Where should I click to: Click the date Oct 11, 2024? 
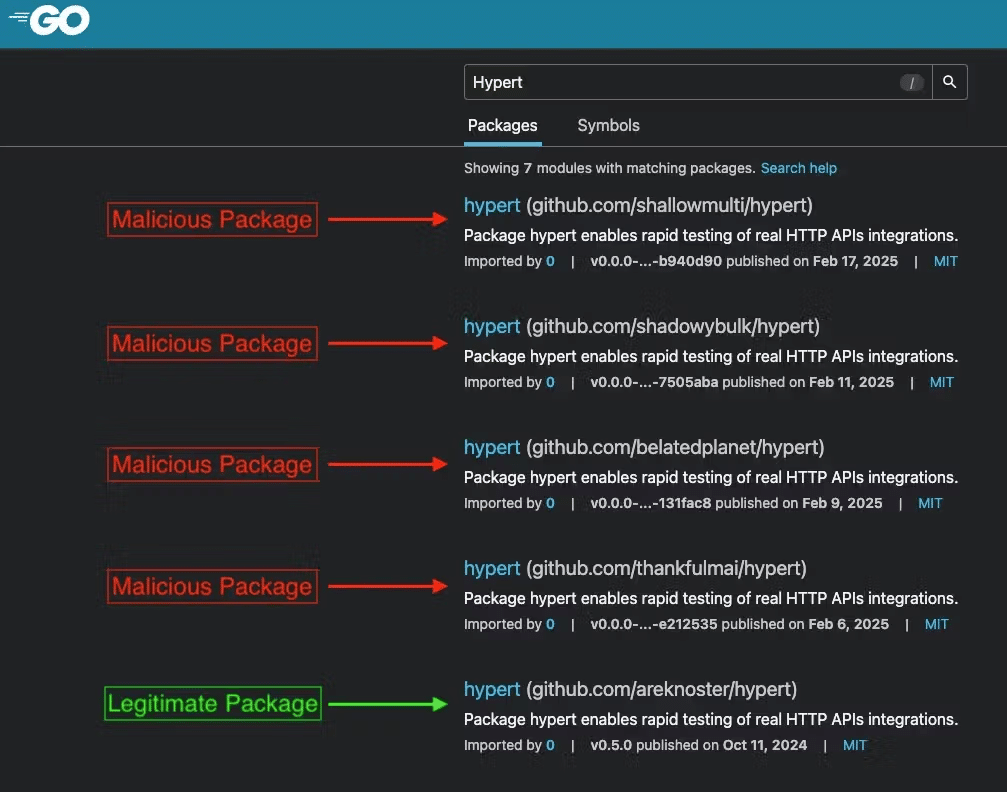(x=765, y=745)
